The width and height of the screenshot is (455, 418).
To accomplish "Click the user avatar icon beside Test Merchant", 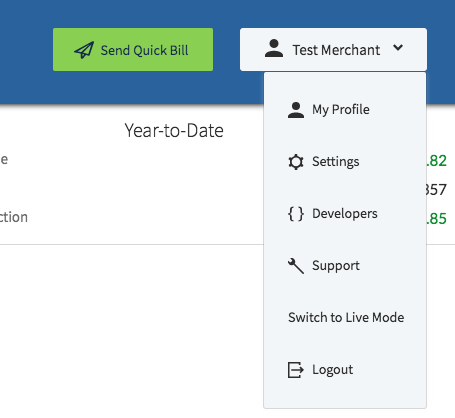I will 274,48.
